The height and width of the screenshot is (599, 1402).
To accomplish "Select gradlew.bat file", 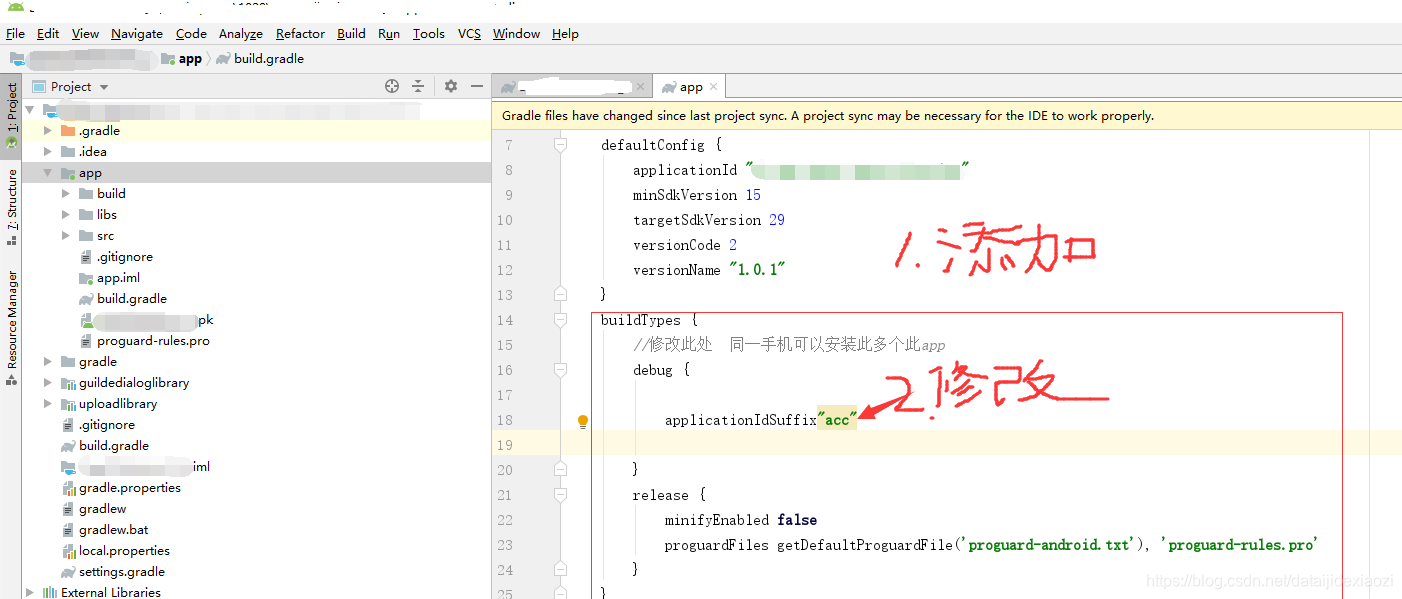I will (x=114, y=530).
